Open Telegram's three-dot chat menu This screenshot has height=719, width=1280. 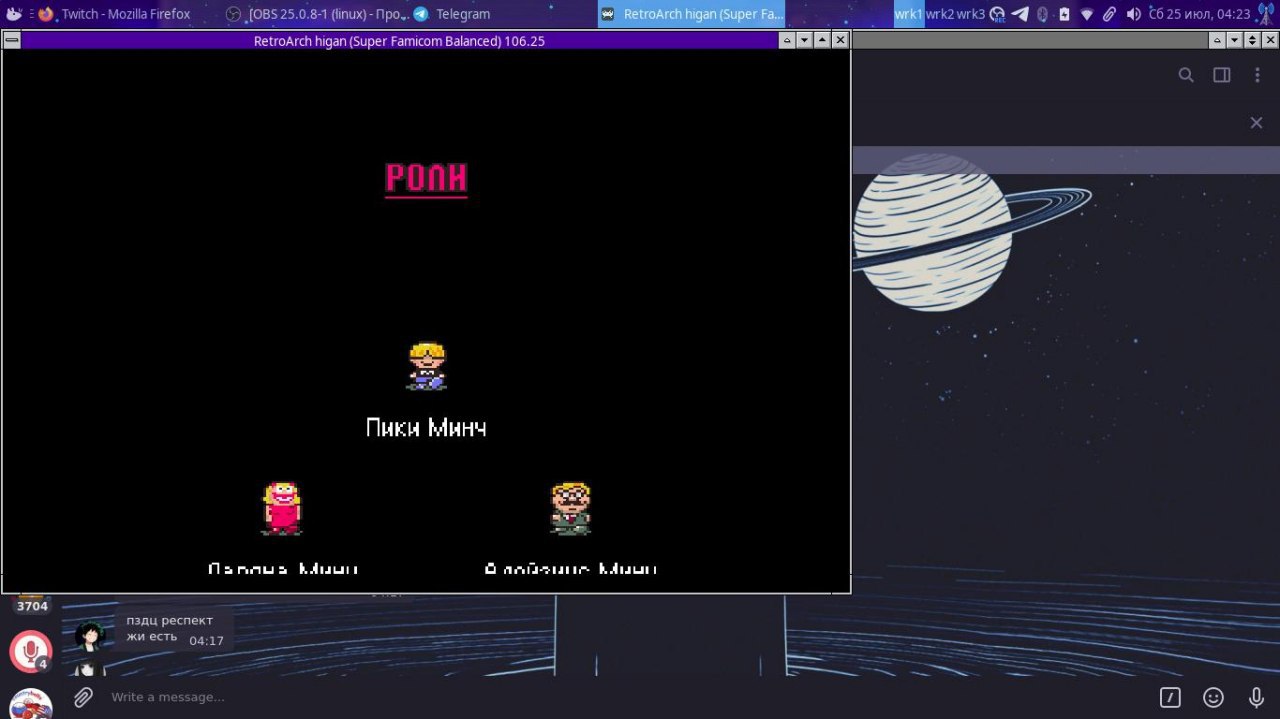tap(1257, 75)
